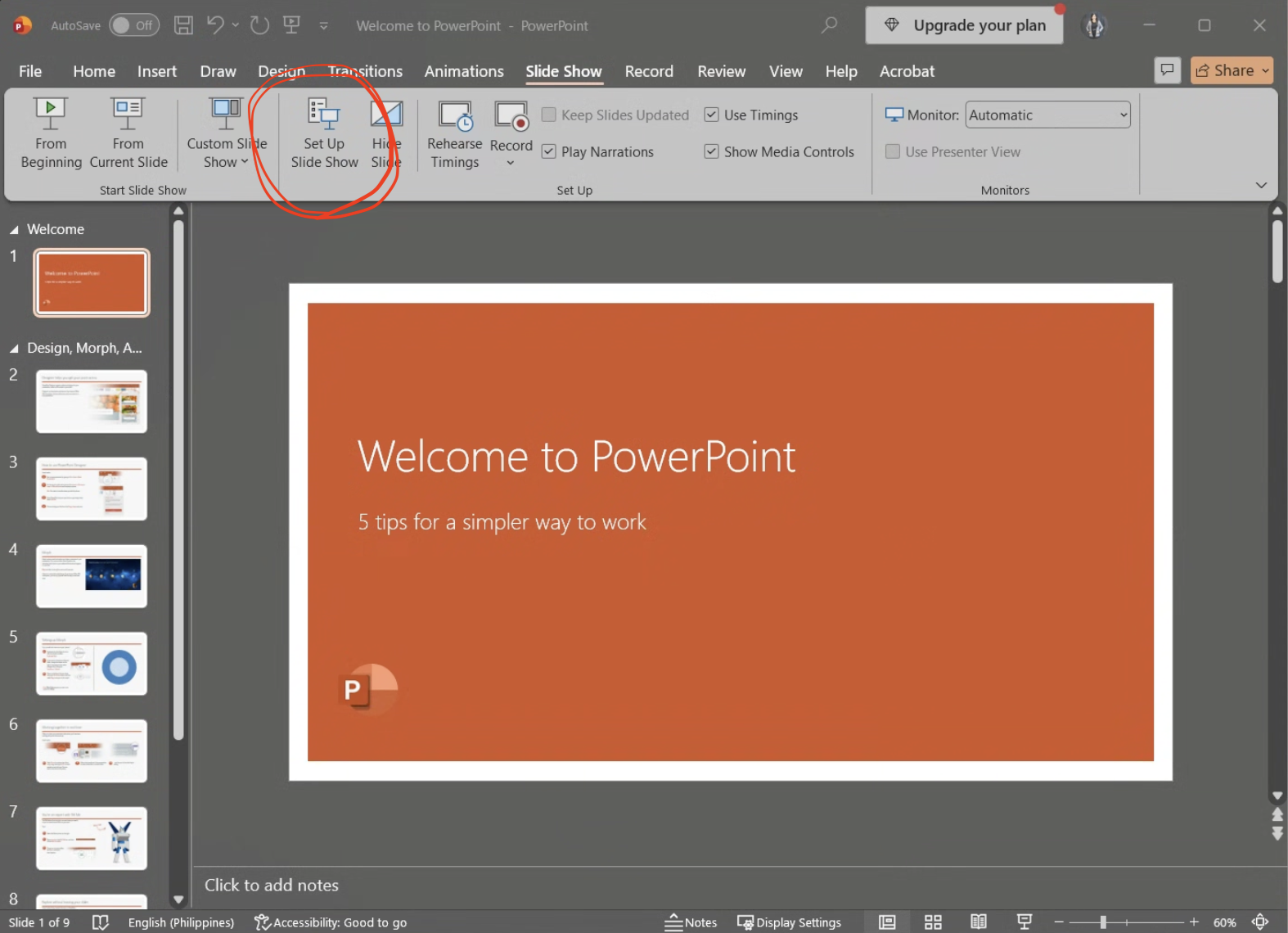Viewport: 1288px width, 933px height.
Task: Open the Help tab
Action: pyautogui.click(x=841, y=71)
